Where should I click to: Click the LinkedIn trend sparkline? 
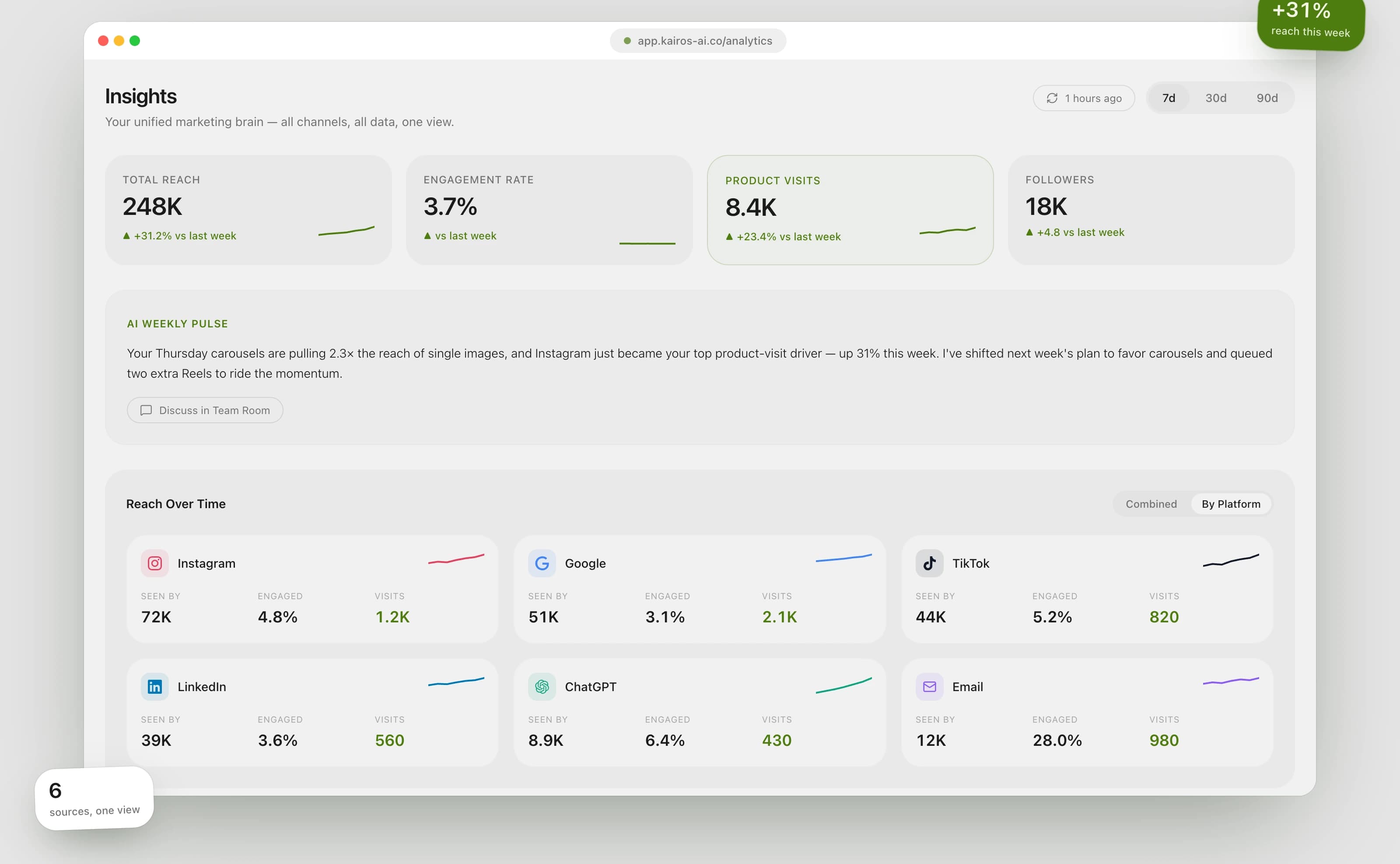pyautogui.click(x=456, y=681)
